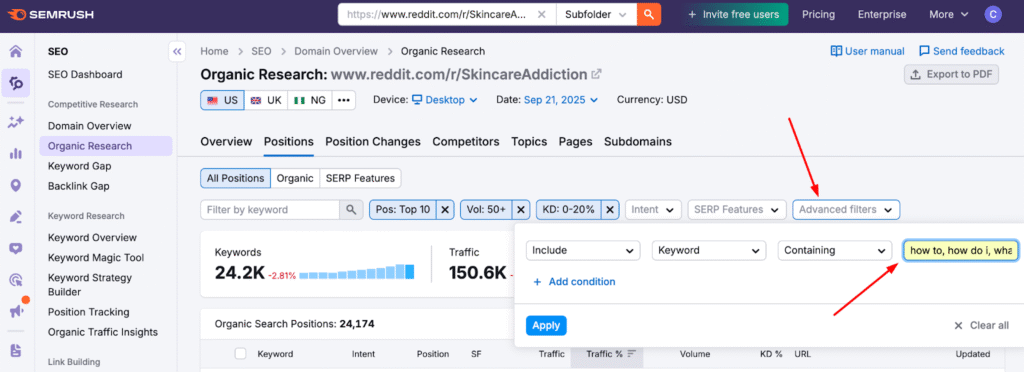Open the Subfolder scope dropdown
The width and height of the screenshot is (1024, 372).
tap(596, 14)
